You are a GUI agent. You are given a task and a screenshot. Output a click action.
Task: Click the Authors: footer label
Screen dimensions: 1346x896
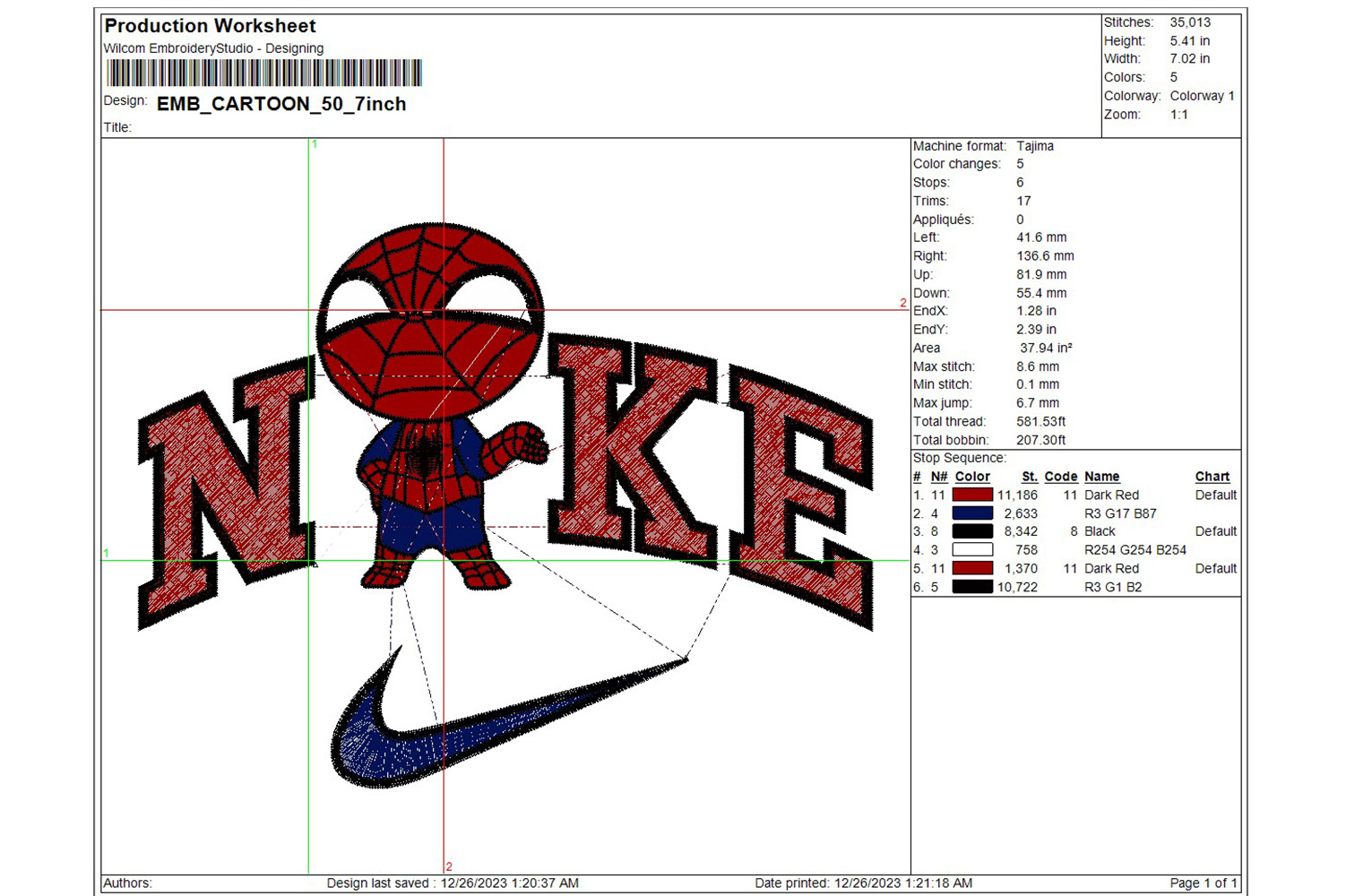[x=128, y=883]
